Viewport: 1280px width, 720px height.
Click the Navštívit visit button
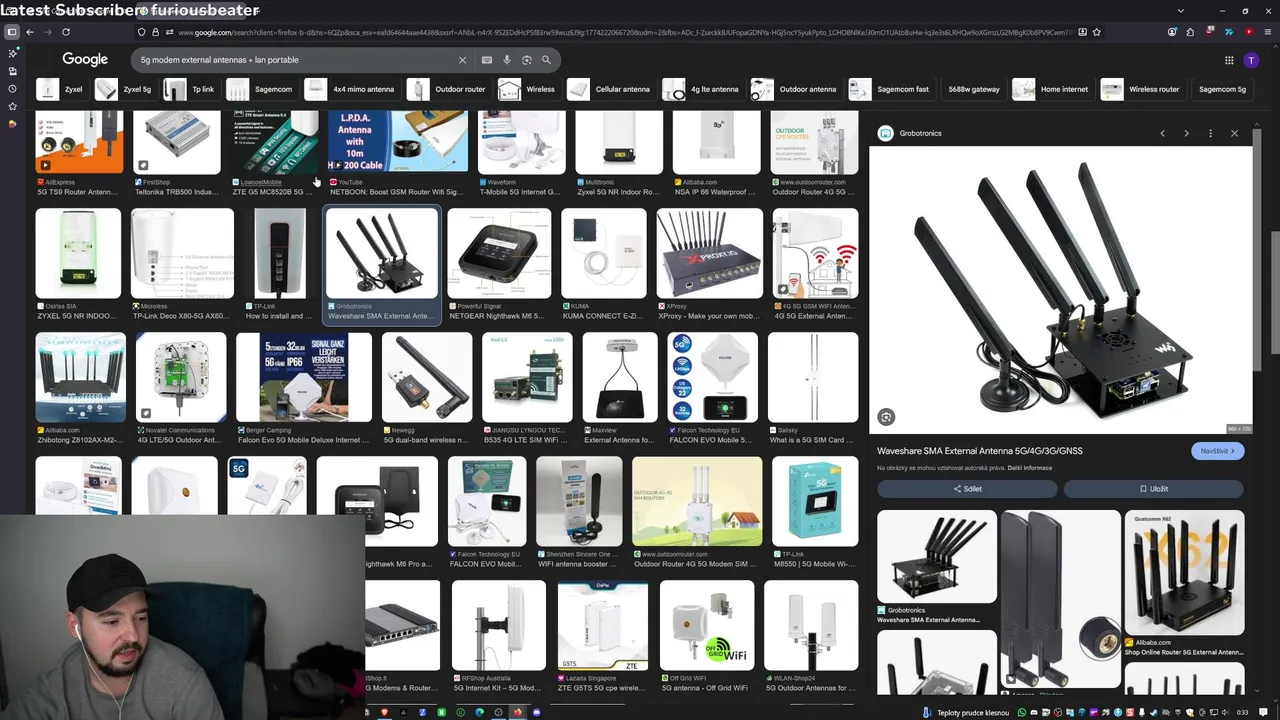click(x=1218, y=451)
